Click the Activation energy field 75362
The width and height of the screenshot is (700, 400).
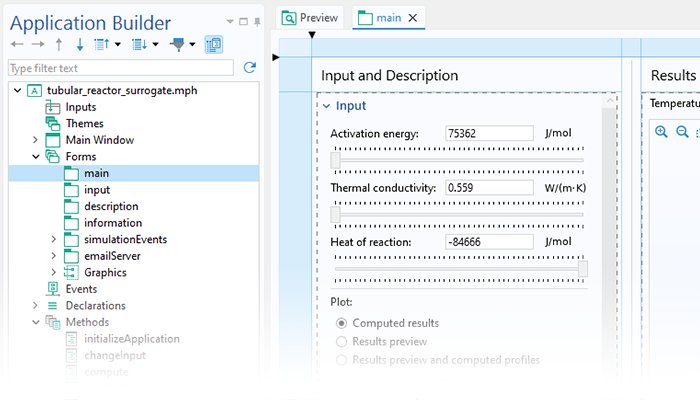click(x=489, y=133)
